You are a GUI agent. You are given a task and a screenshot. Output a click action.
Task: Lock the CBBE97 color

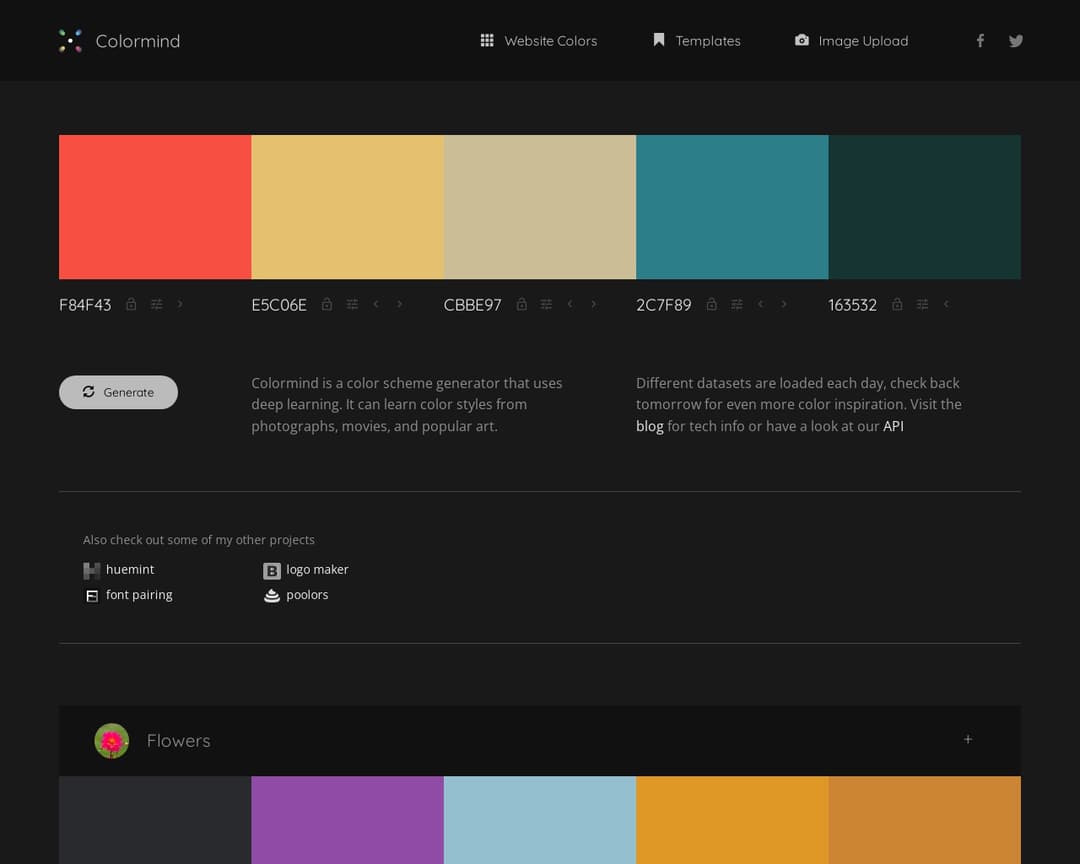click(521, 304)
